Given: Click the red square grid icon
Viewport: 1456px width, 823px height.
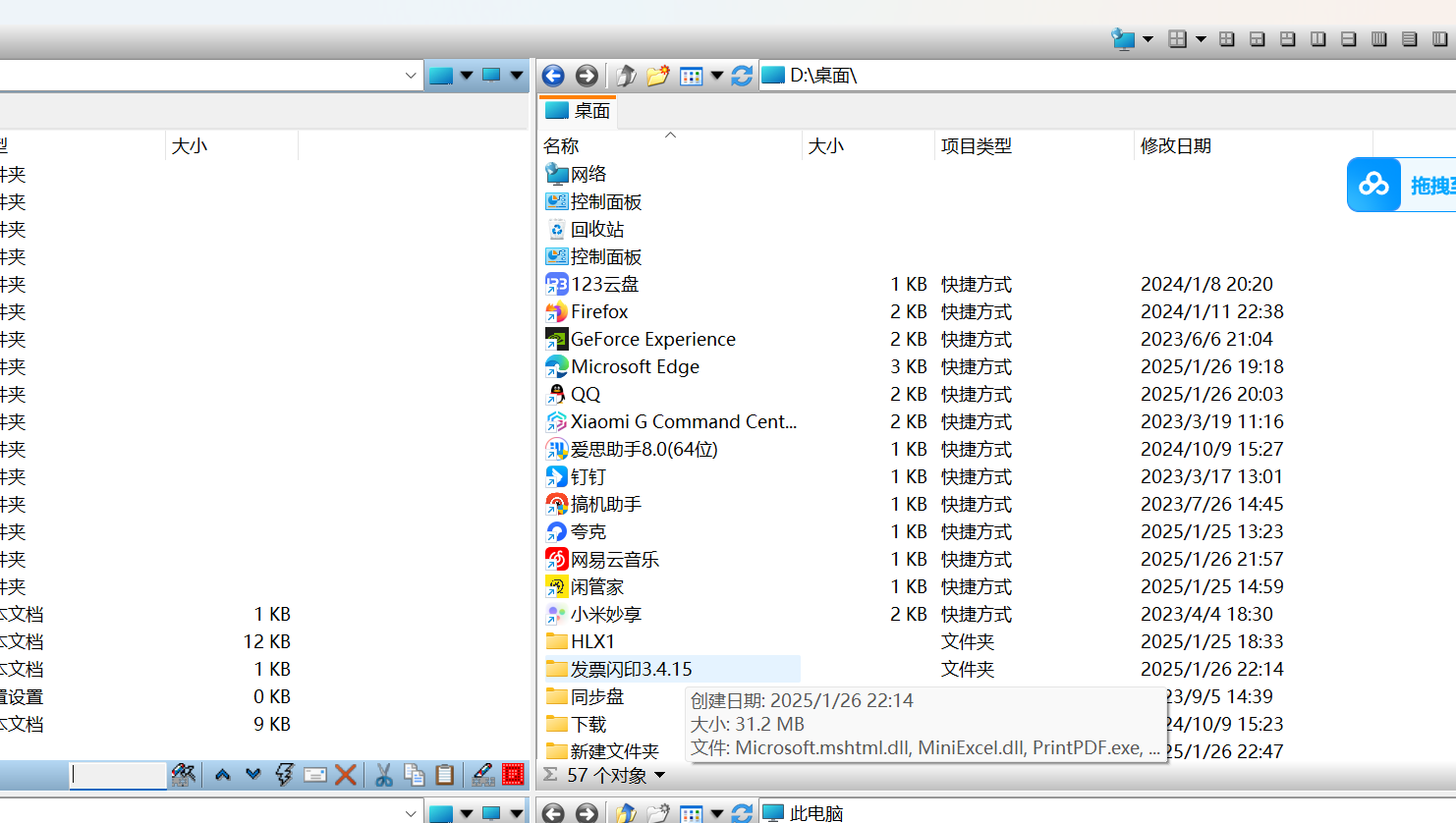Looking at the screenshot, I should pos(513,775).
